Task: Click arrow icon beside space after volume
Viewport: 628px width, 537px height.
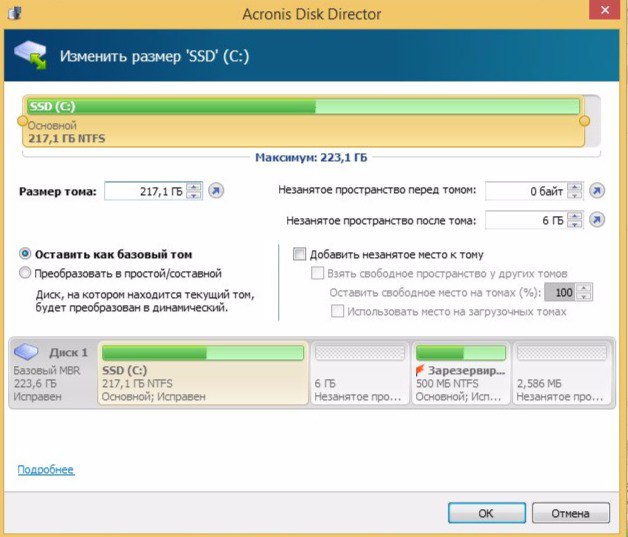Action: tap(597, 219)
